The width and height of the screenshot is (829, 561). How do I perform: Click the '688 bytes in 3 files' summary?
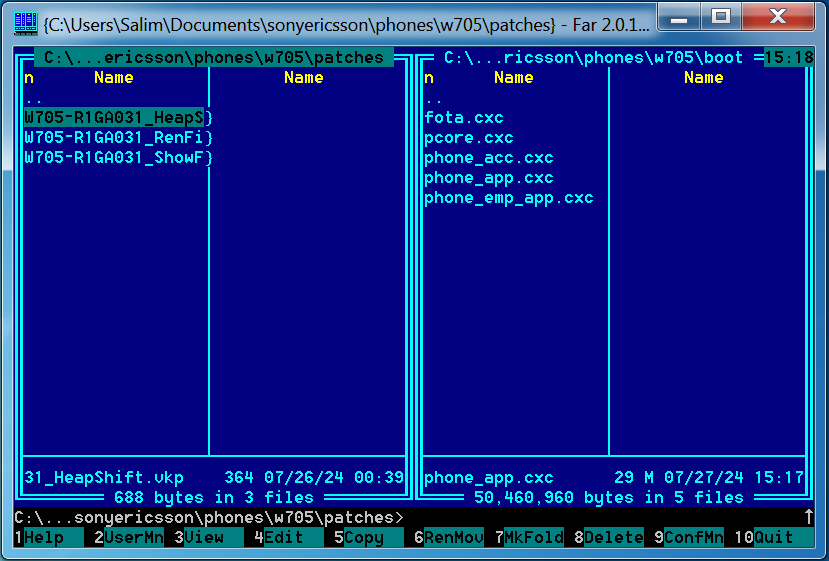tap(214, 498)
